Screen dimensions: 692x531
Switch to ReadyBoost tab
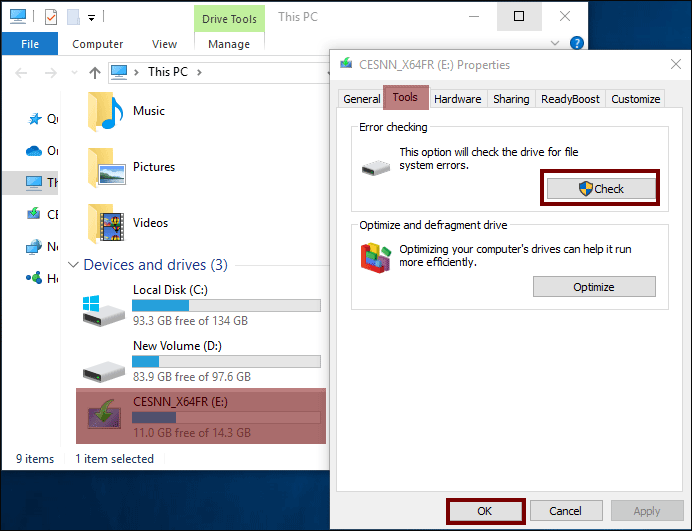570,99
